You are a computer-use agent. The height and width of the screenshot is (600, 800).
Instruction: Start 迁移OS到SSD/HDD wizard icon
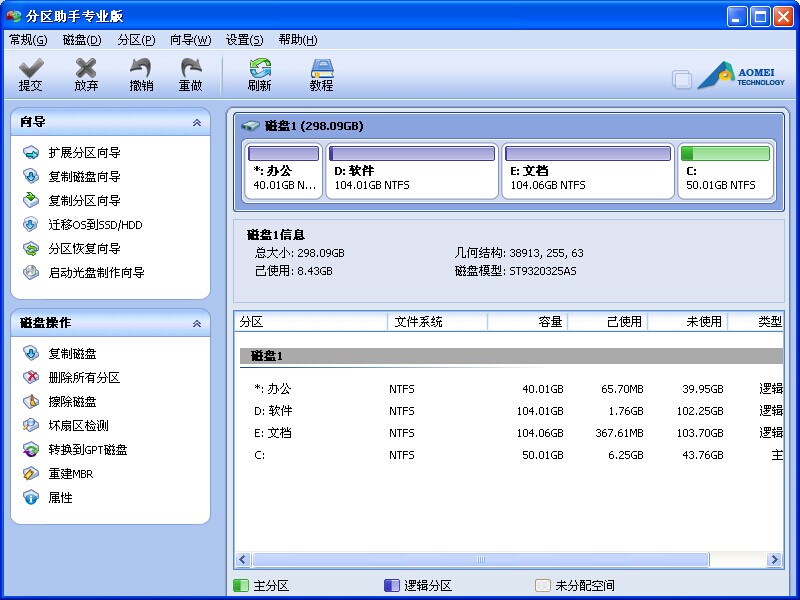click(31, 224)
